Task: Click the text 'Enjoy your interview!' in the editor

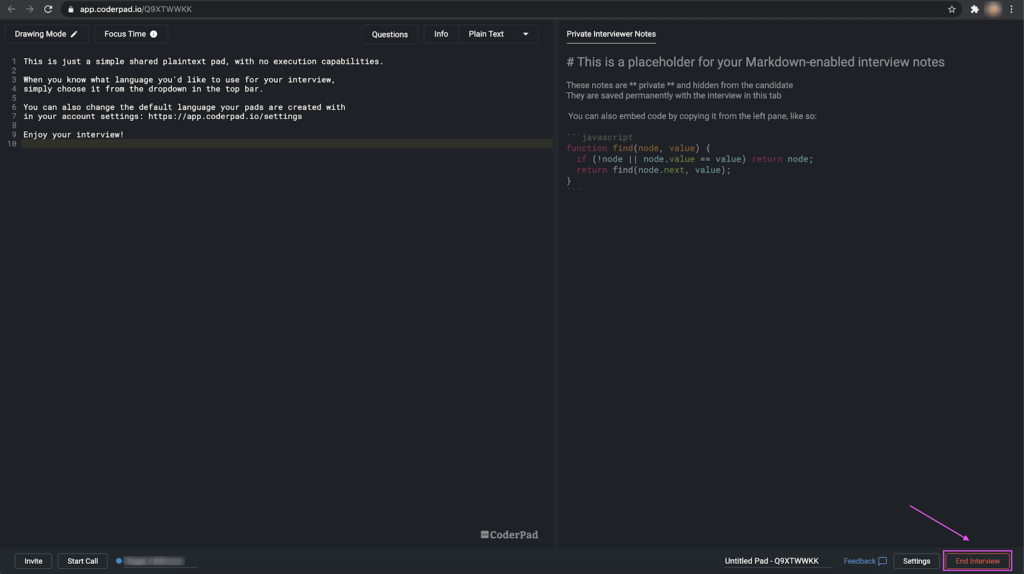Action: [x=74, y=135]
